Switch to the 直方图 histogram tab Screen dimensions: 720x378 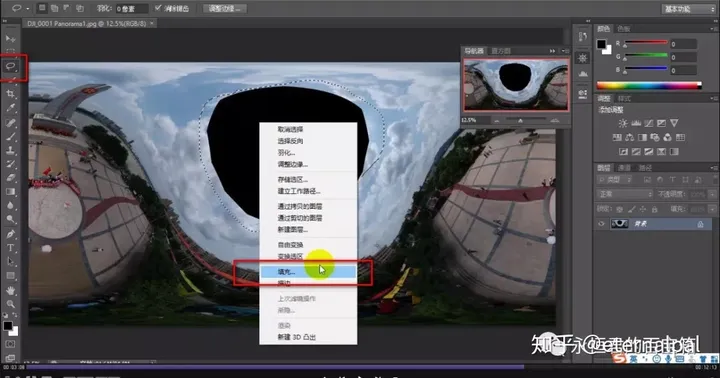pyautogui.click(x=501, y=51)
